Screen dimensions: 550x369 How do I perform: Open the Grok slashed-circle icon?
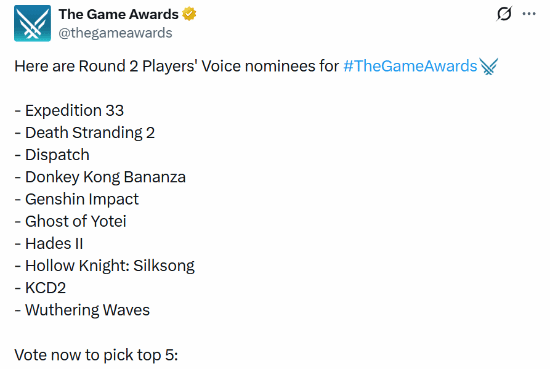504,14
